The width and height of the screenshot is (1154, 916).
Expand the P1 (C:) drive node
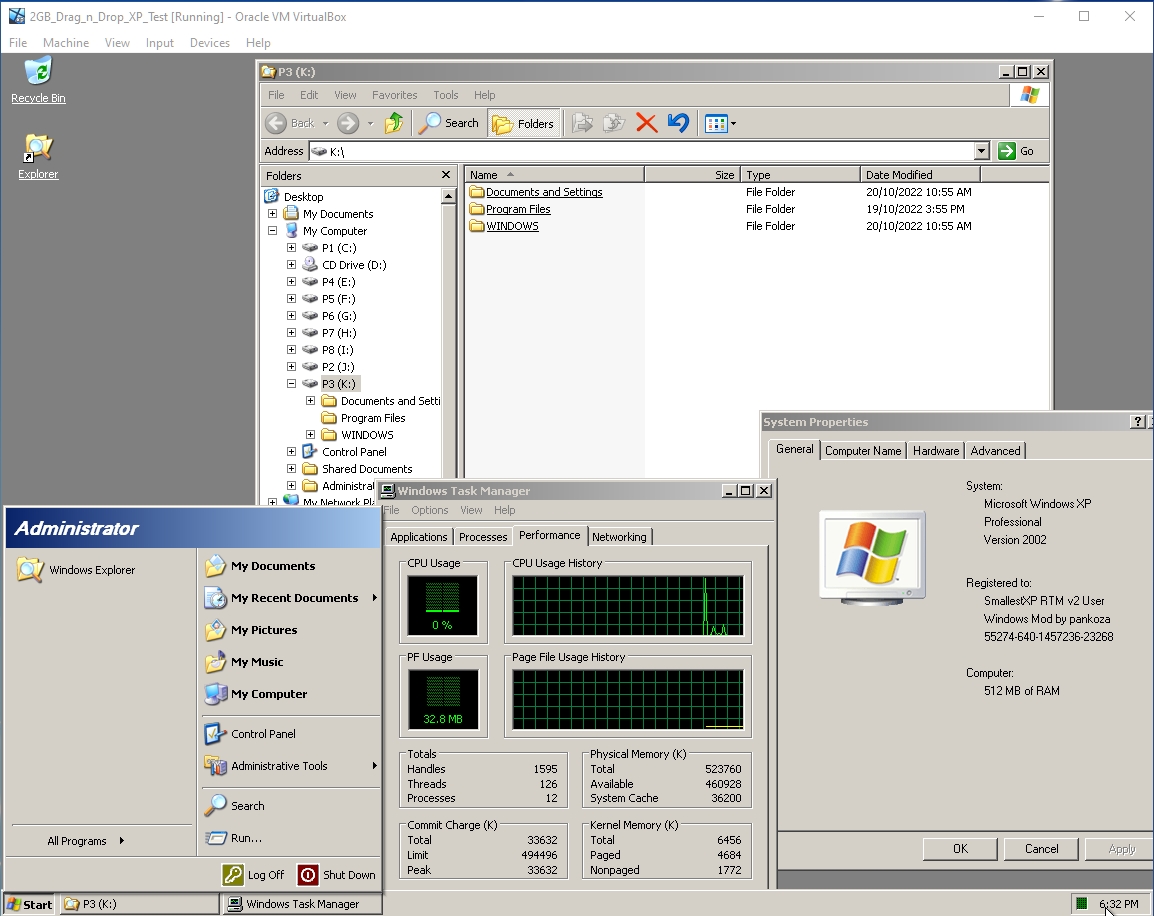pos(291,247)
